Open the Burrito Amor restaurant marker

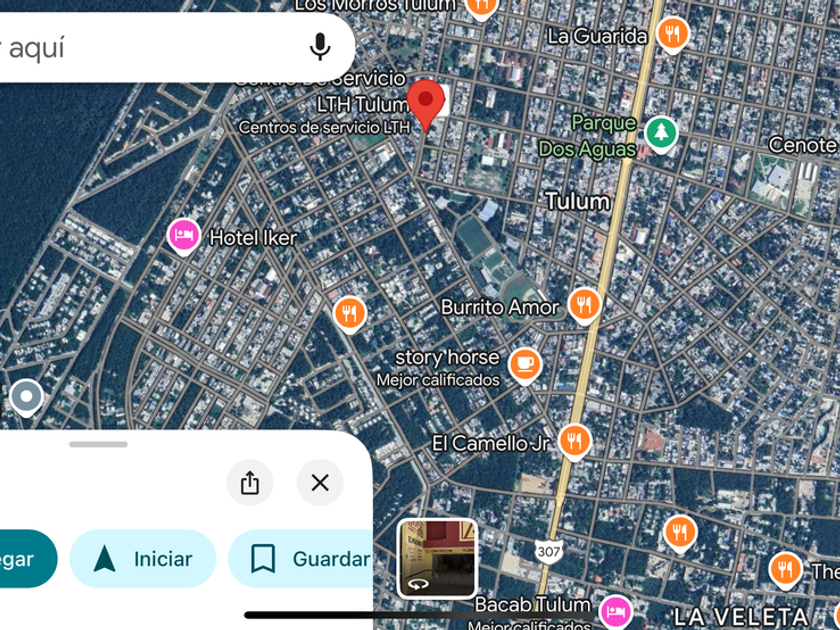[x=584, y=306]
